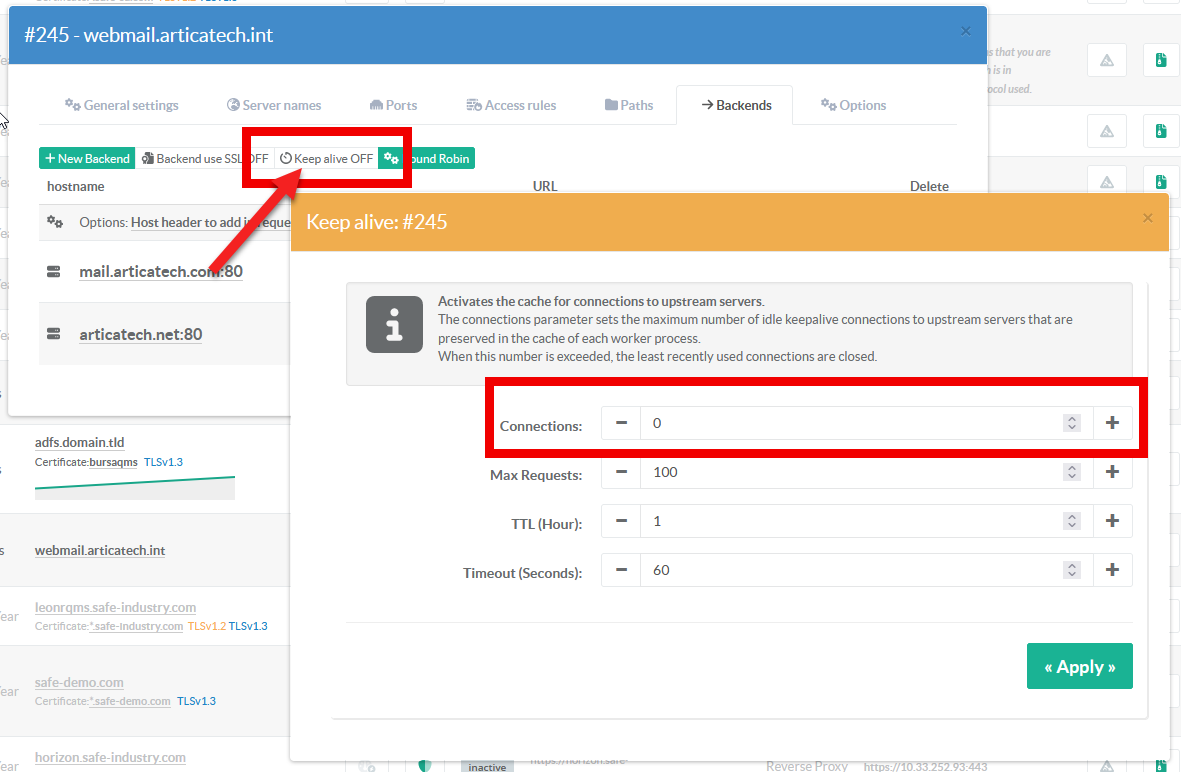Screen dimensions: 1181x772
Task: Click the Connections number input field
Action: click(850, 423)
